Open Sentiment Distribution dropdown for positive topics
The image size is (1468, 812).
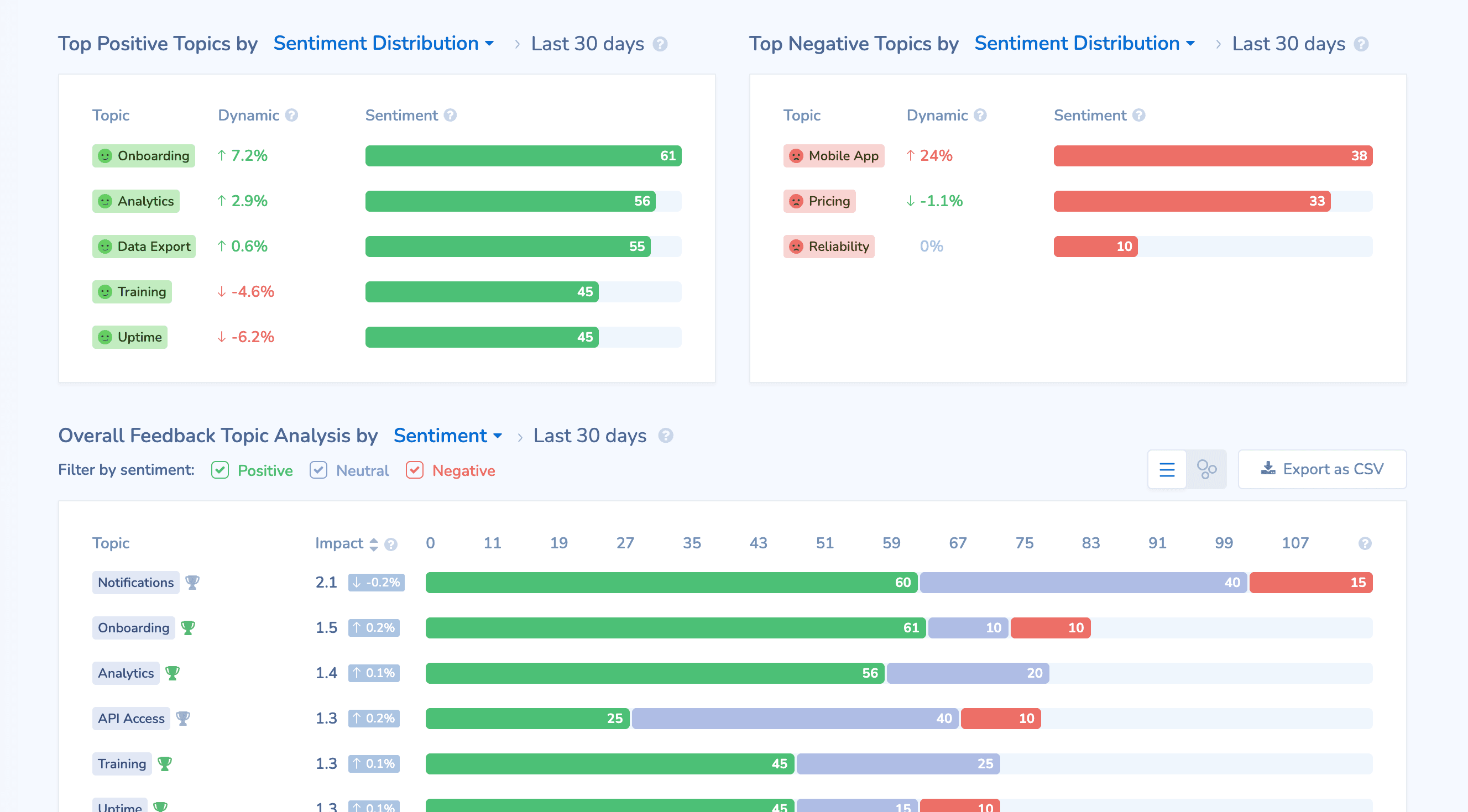click(x=383, y=43)
